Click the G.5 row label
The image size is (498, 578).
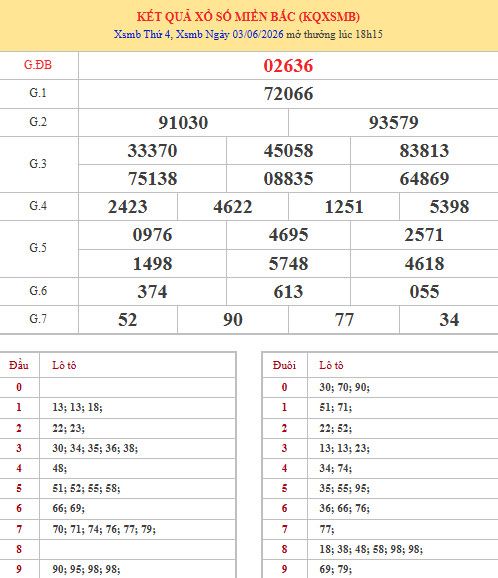pyautogui.click(x=38, y=248)
